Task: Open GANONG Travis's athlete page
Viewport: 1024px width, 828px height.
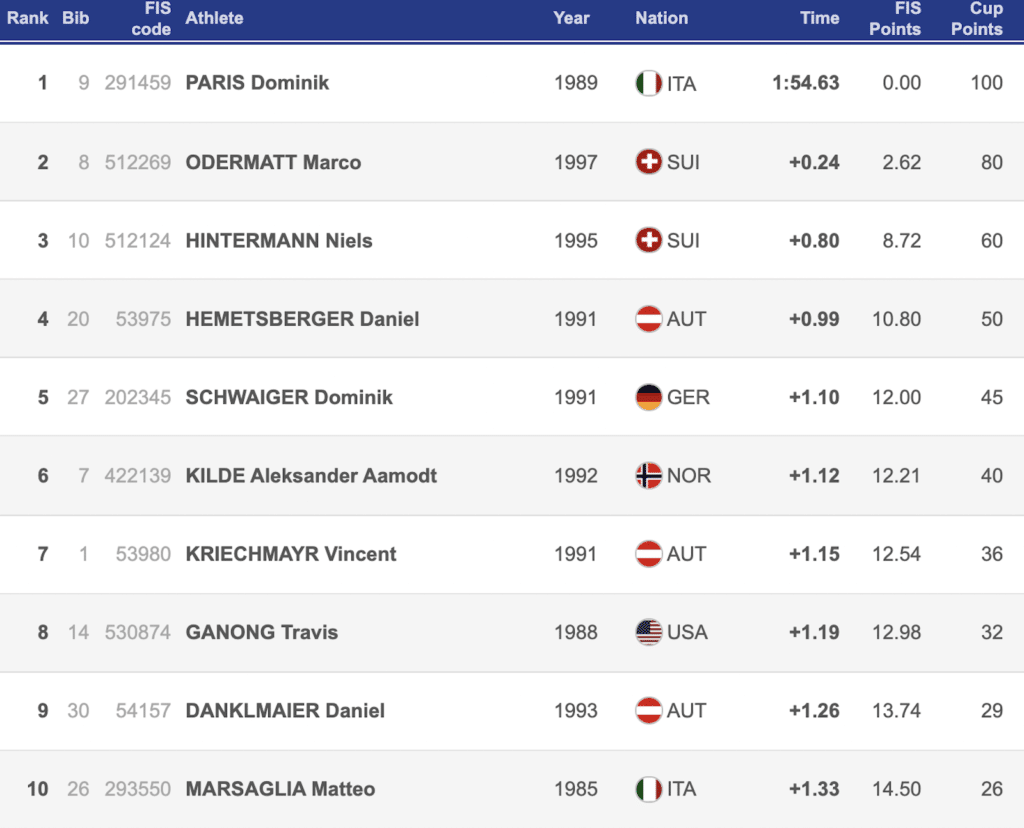Action: coord(262,632)
